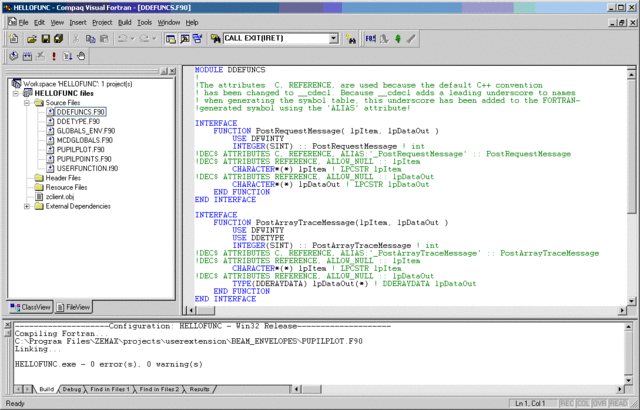This screenshot has height=410, width=640.
Task: Open the File menu
Action: click(23, 22)
